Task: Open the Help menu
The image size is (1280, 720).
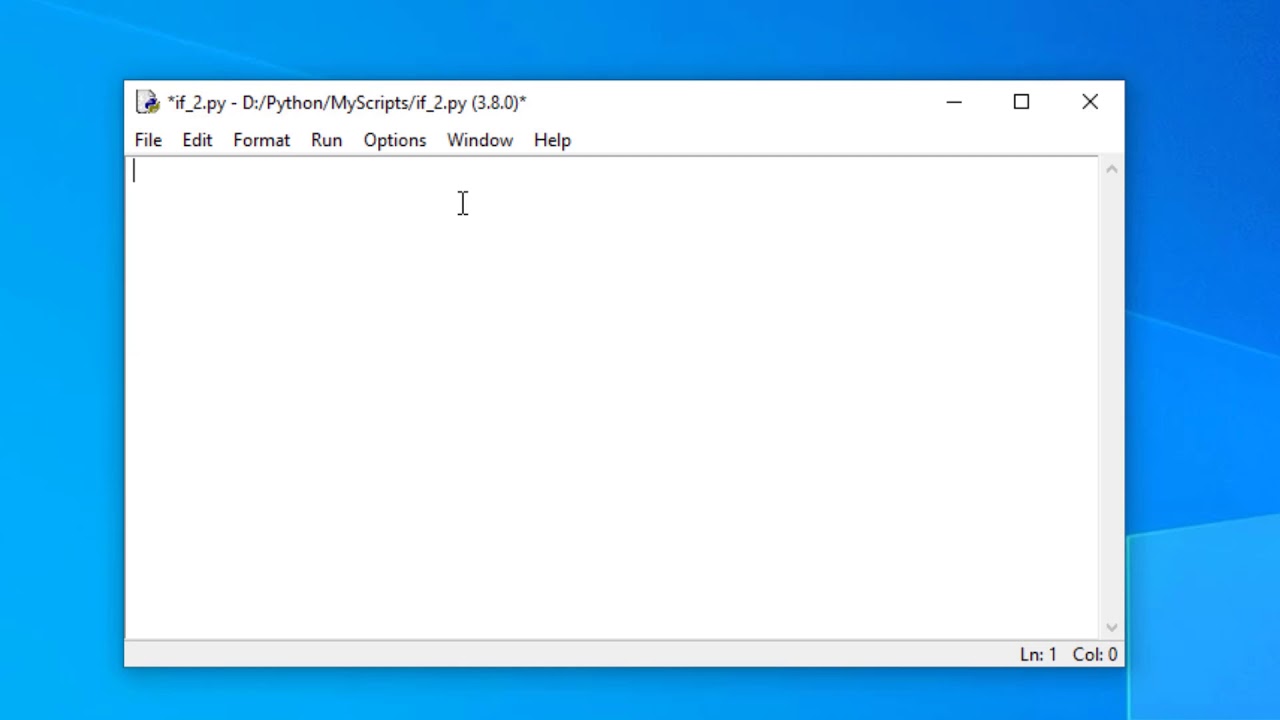Action: 552,140
